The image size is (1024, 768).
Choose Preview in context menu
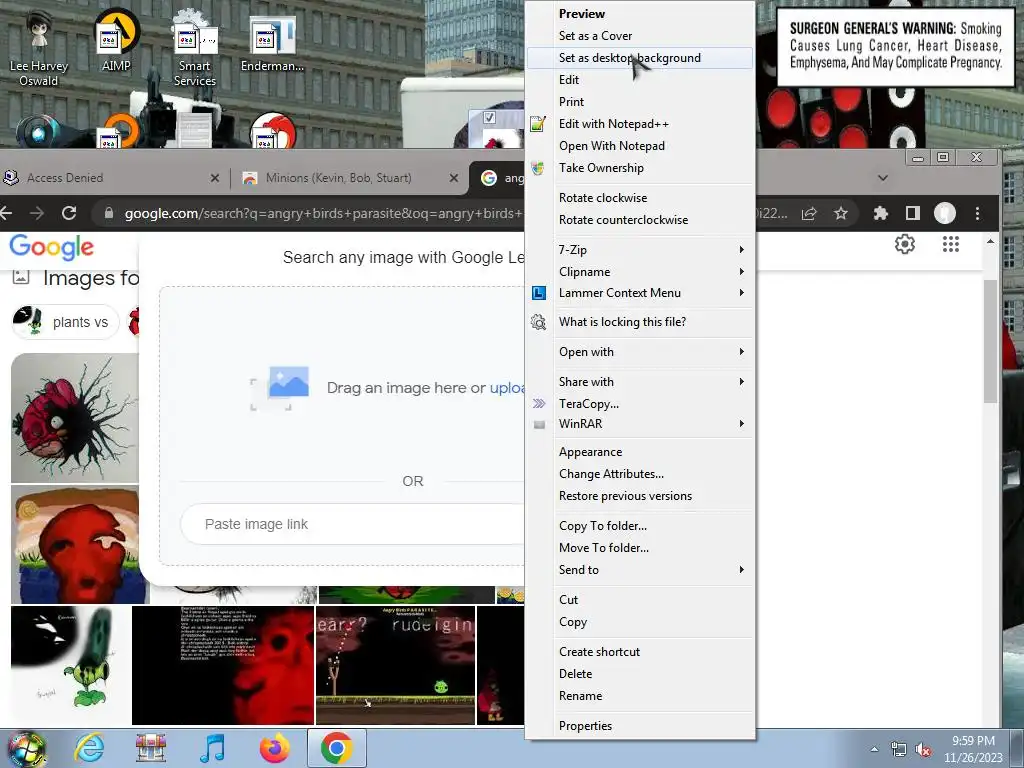pyautogui.click(x=639, y=14)
